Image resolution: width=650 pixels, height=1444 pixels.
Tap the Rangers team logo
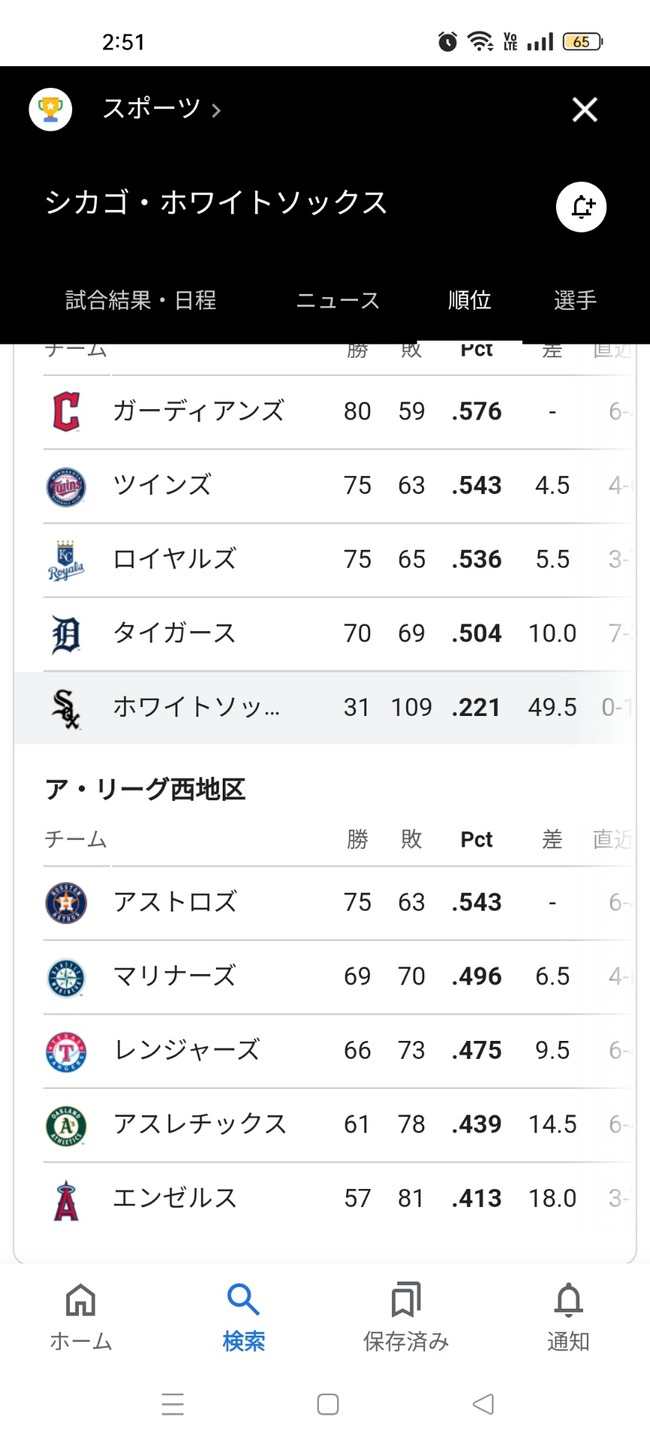[66, 1051]
